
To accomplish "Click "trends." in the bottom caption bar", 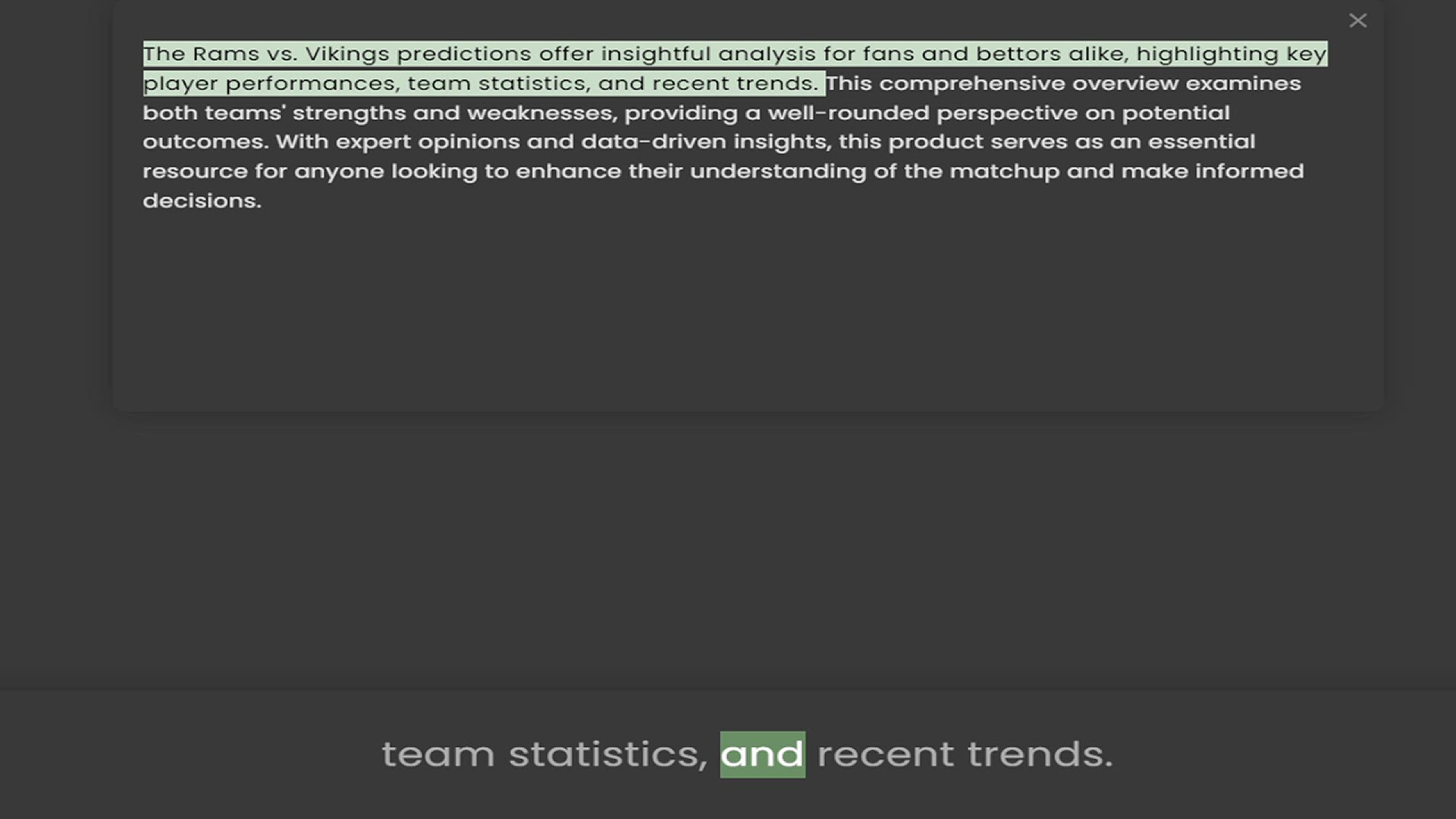I will click(1040, 755).
